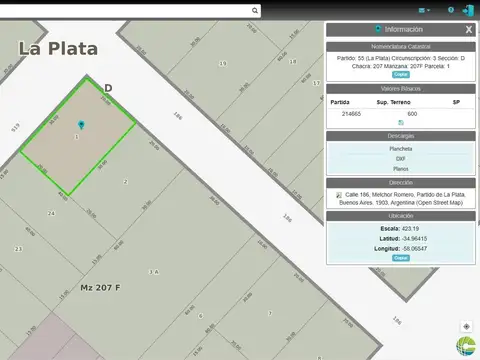Image resolution: width=480 pixels, height=360 pixels.
Task: Click the Información pin icon in header
Action: [378, 29]
